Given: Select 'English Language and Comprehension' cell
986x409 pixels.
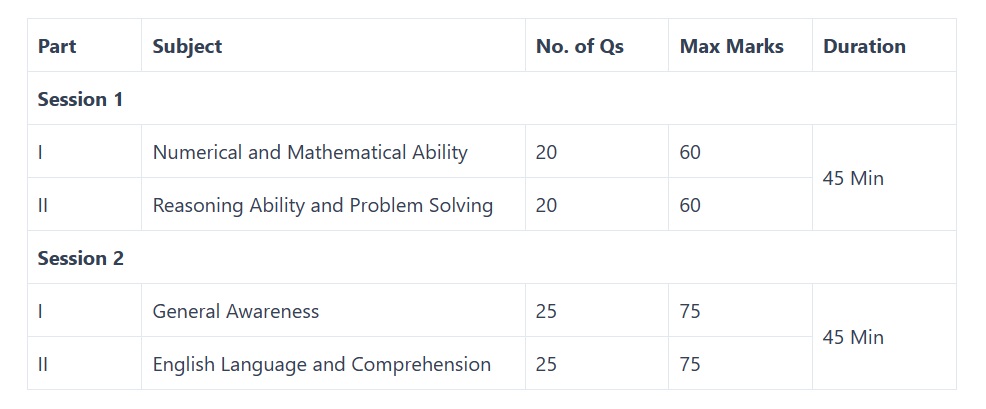Looking at the screenshot, I should point(321,364).
